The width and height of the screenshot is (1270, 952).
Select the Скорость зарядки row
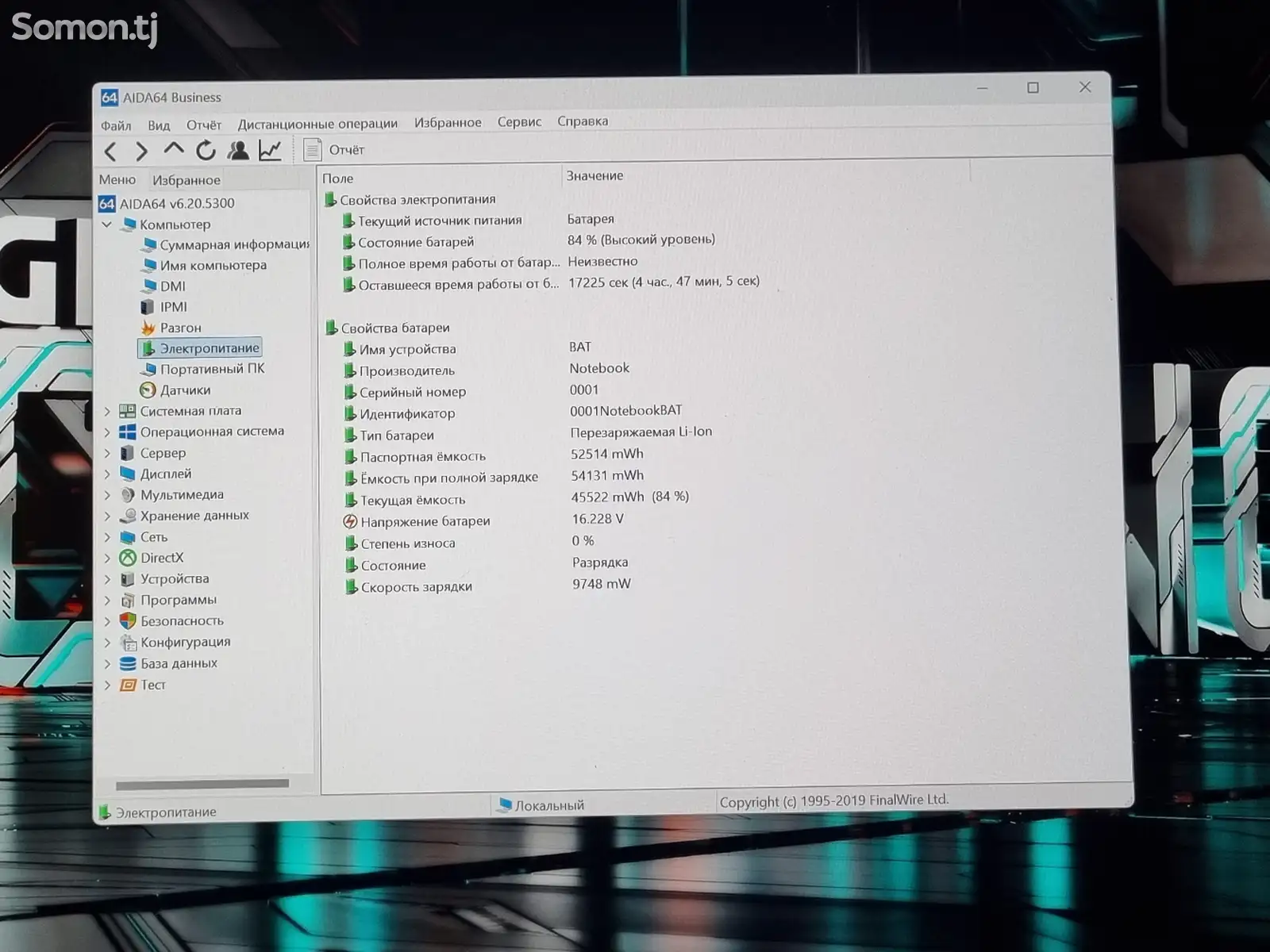point(487,586)
